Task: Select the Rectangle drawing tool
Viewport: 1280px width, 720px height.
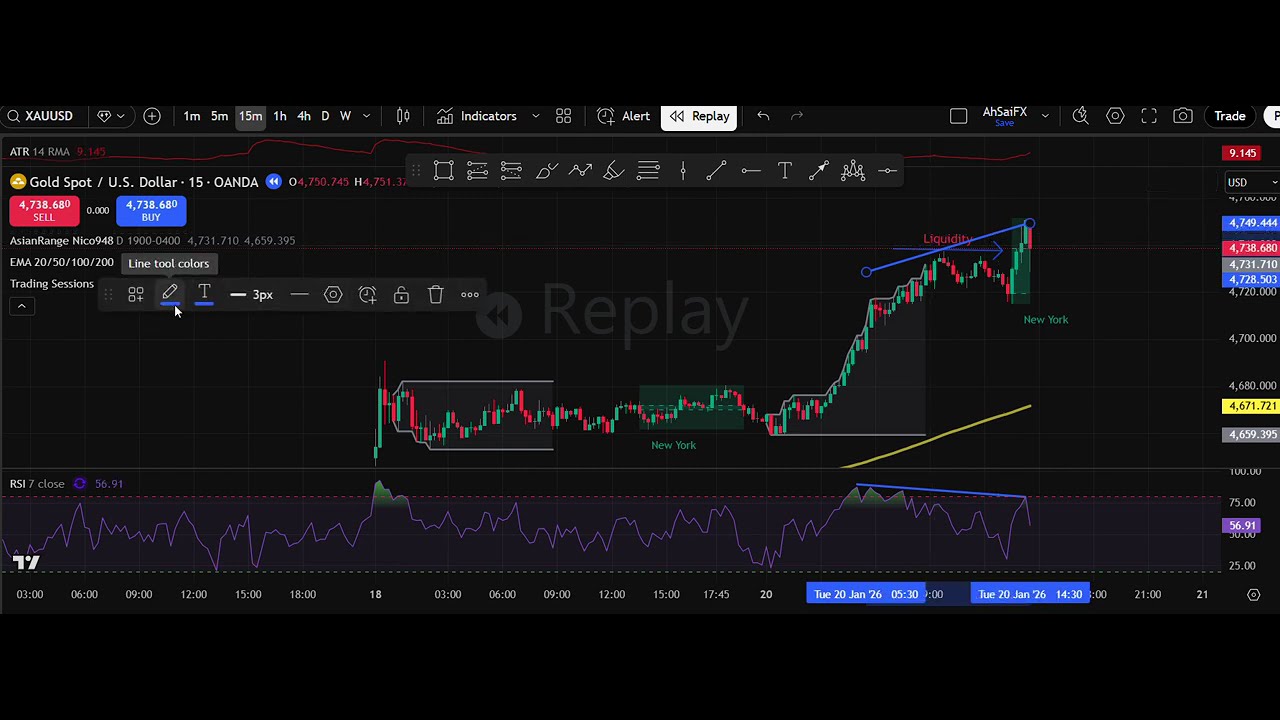Action: tap(444, 171)
